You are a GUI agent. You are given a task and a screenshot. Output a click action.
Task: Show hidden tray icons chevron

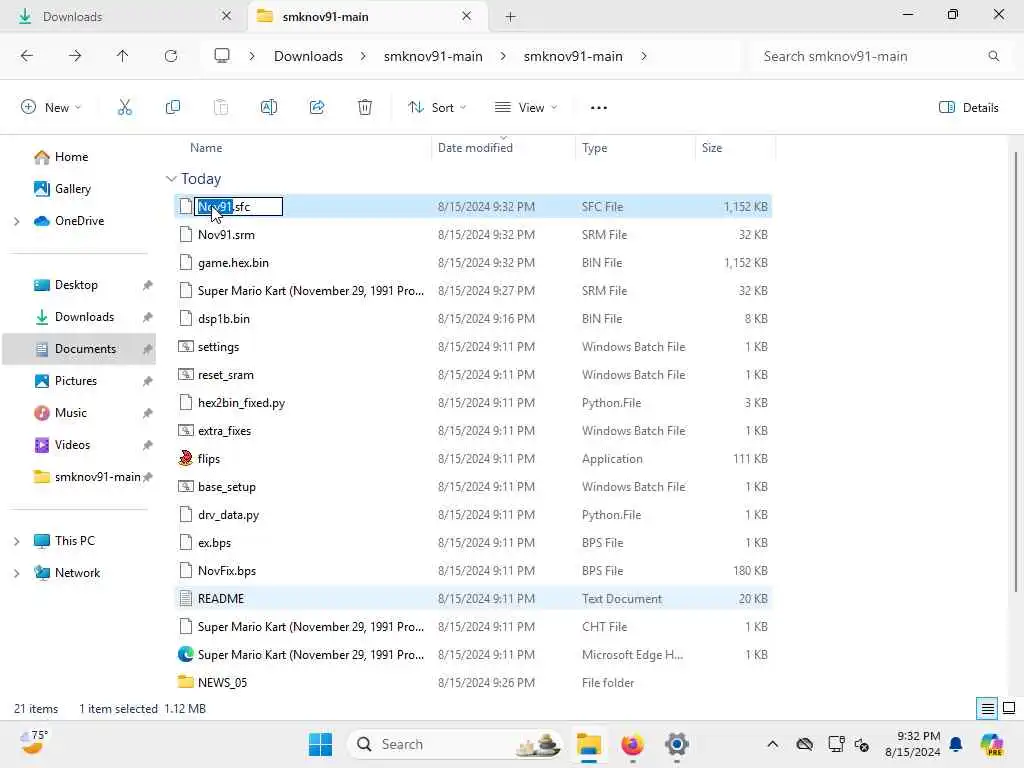point(773,744)
